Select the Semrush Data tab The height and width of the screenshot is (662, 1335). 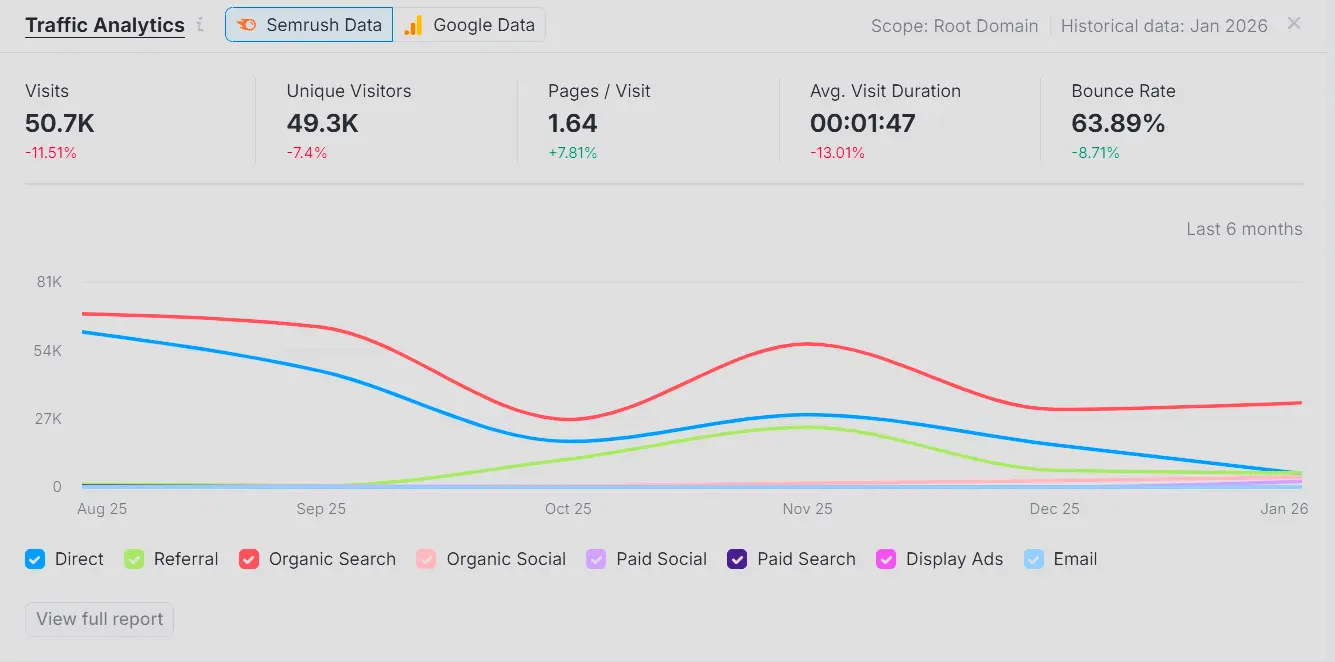point(309,25)
